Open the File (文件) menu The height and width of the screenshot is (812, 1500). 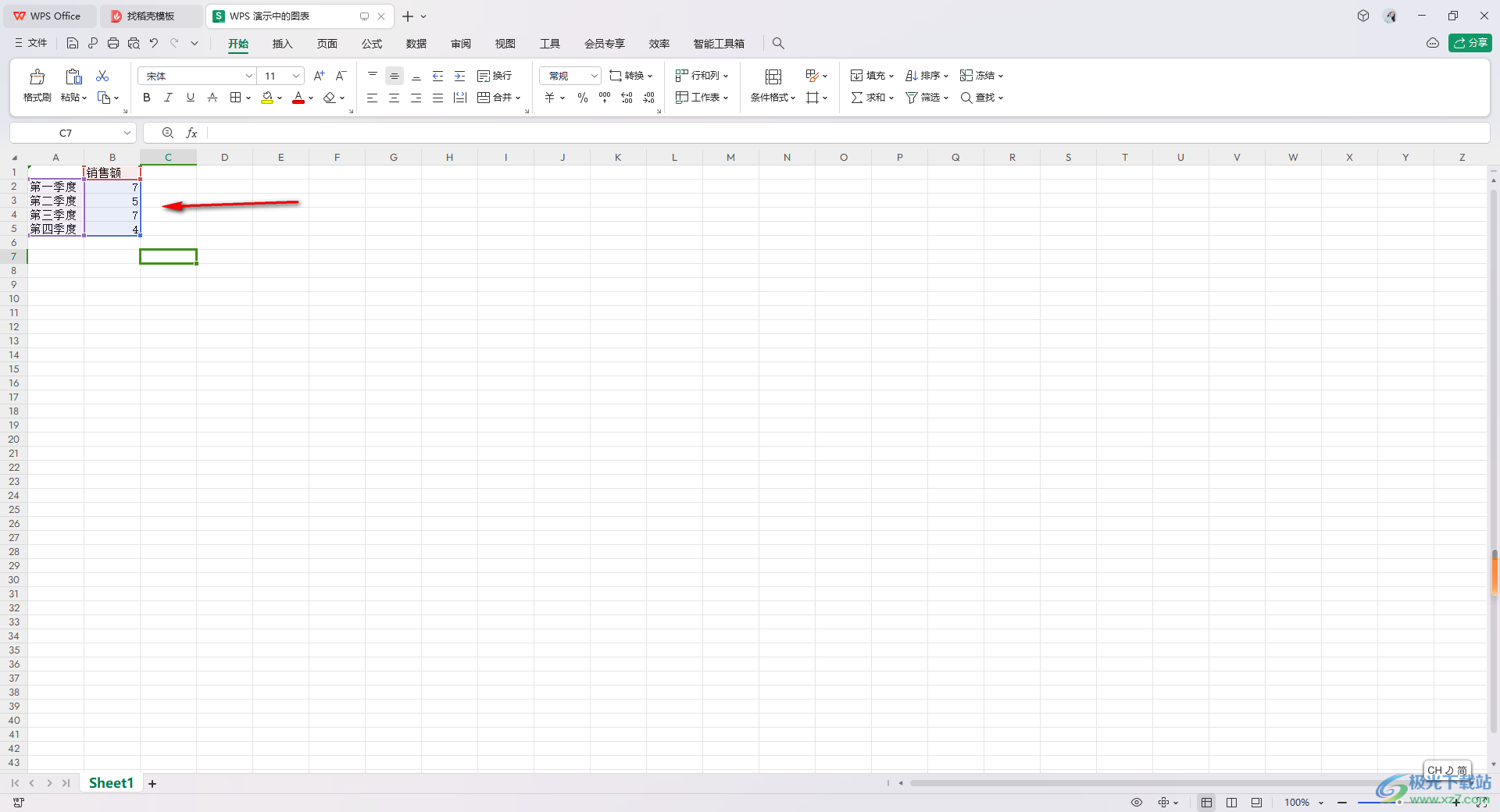click(x=31, y=43)
